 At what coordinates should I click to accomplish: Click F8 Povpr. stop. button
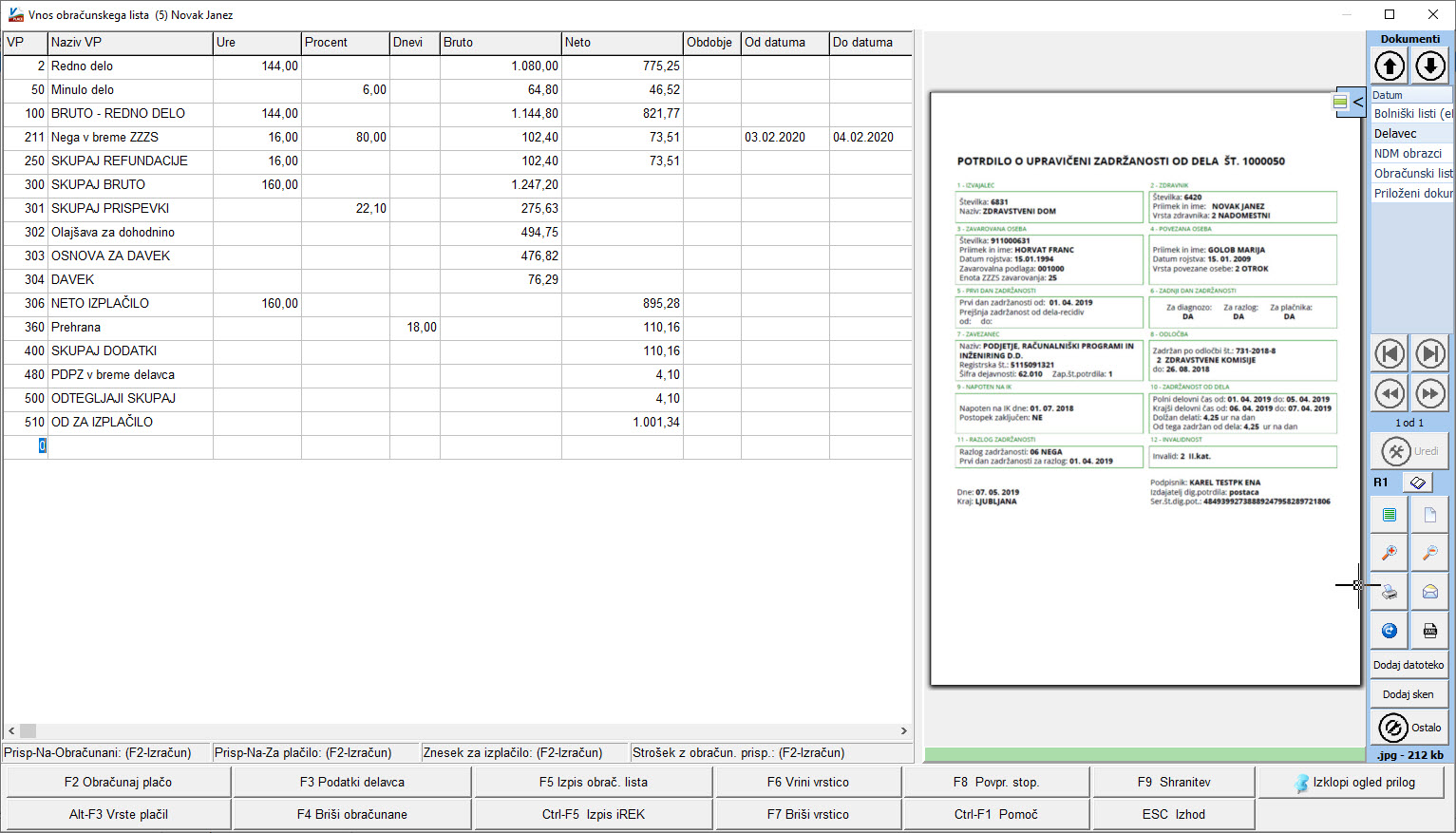996,782
